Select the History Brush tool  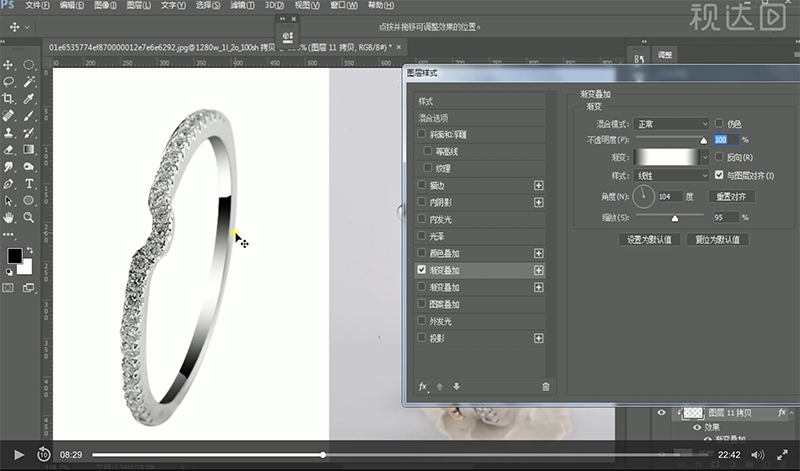29,133
